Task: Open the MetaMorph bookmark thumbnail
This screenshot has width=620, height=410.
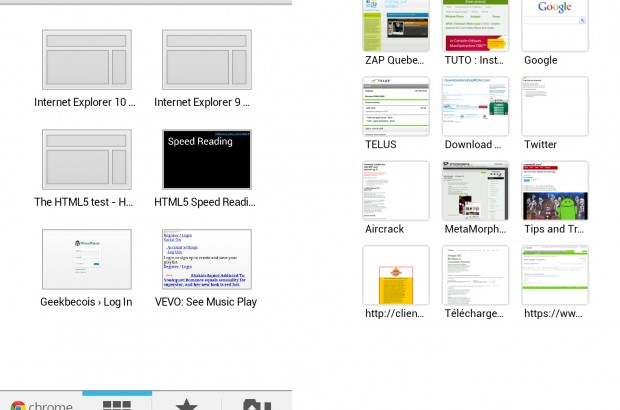Action: (x=475, y=191)
